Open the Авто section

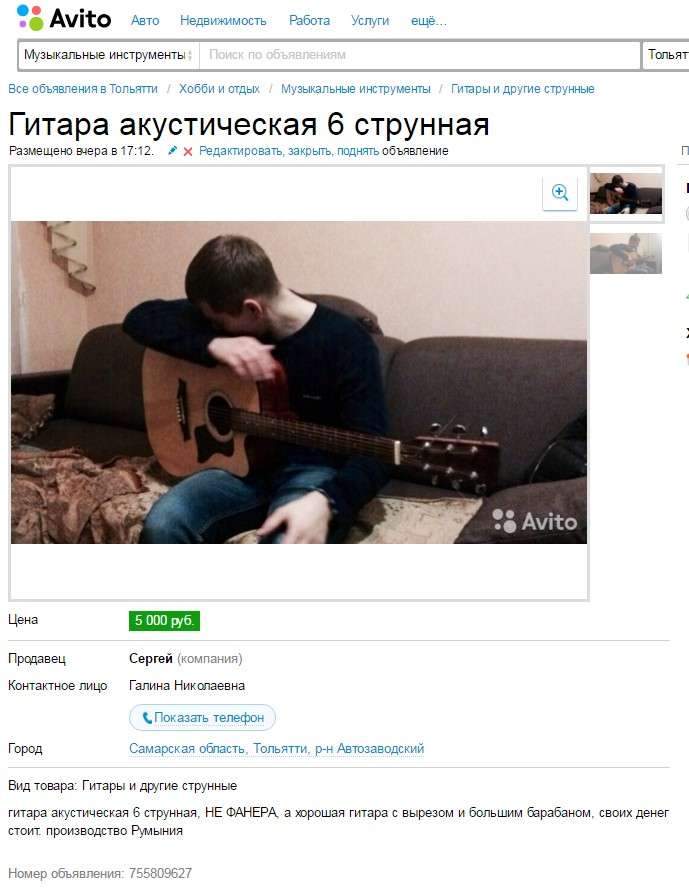(x=145, y=20)
